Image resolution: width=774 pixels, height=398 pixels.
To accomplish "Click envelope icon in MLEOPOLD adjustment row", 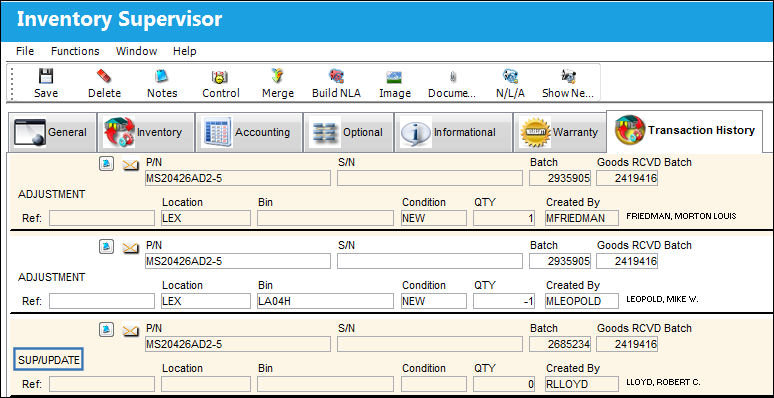I will (130, 247).
